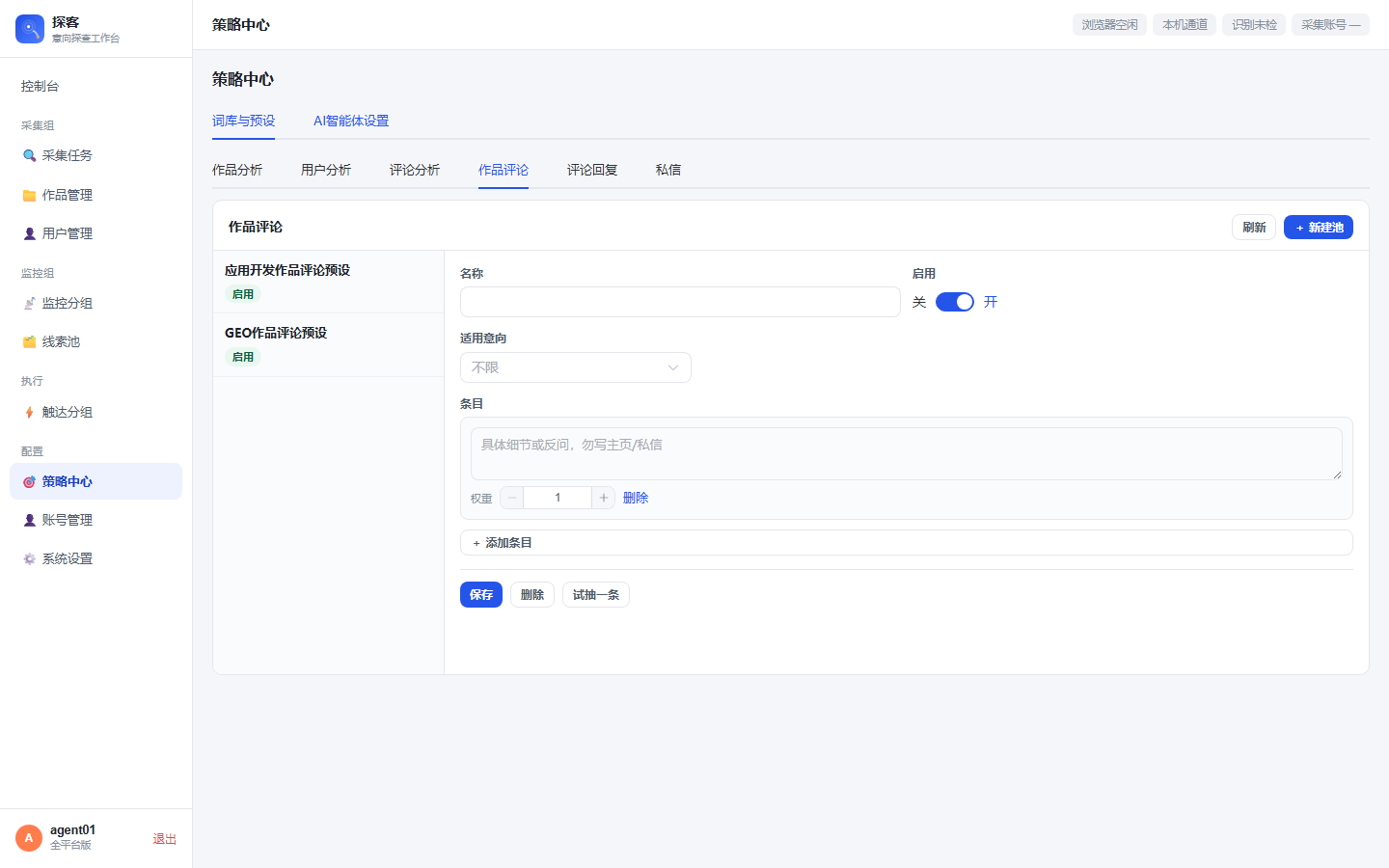The width and height of the screenshot is (1389, 868).
Task: Click the 作品管理 folder icon
Action: coord(29,195)
